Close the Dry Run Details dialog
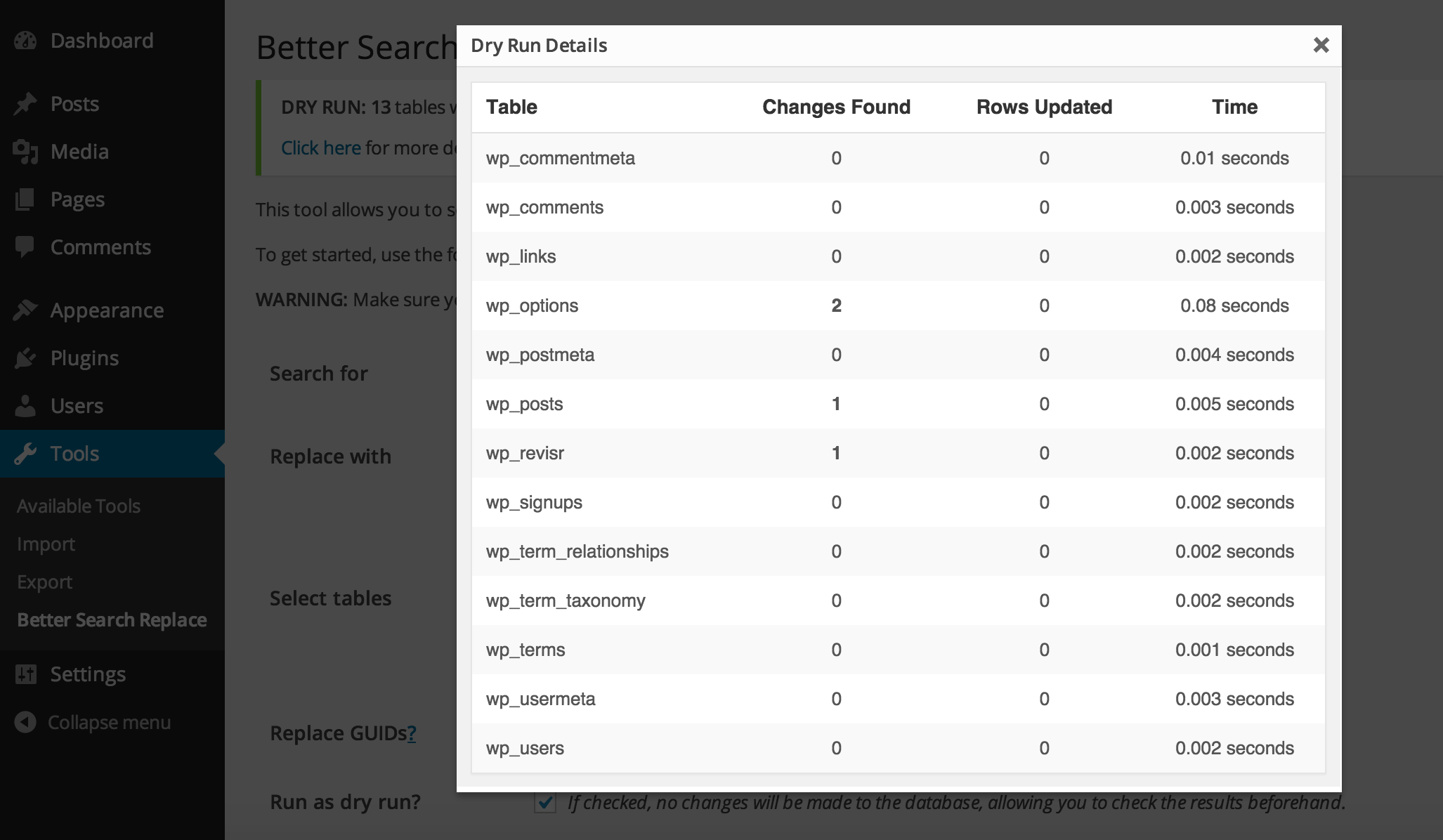 pyautogui.click(x=1321, y=46)
